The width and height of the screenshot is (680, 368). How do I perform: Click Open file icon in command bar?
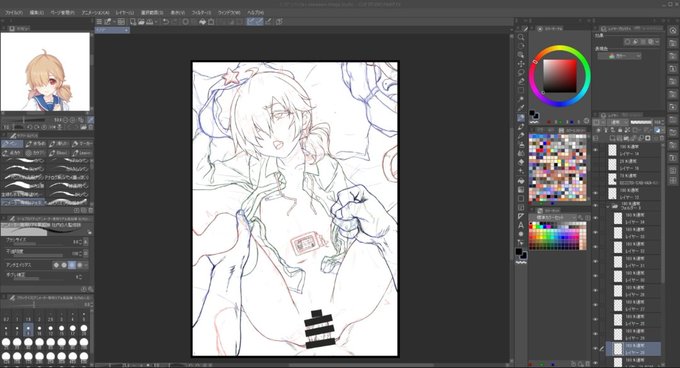141,22
